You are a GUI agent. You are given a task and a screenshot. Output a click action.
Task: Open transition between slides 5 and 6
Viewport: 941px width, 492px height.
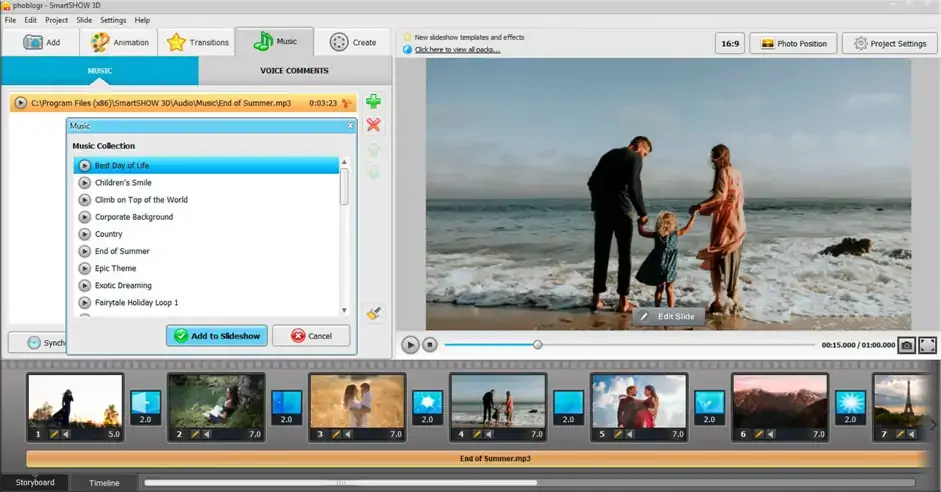click(x=709, y=407)
